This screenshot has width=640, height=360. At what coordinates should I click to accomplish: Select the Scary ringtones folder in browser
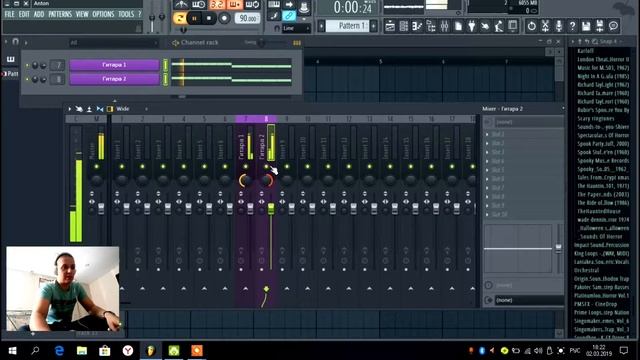[596, 118]
